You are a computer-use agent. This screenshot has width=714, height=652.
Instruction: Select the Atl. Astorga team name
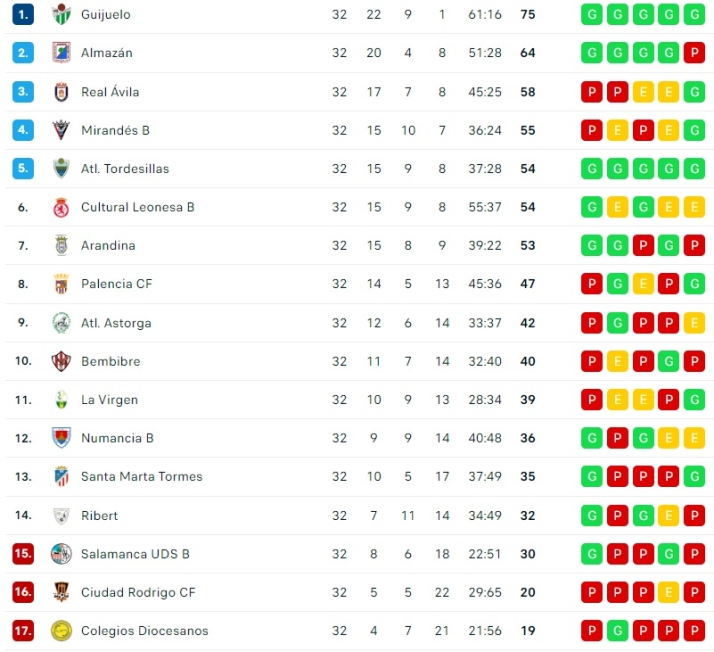click(x=116, y=323)
